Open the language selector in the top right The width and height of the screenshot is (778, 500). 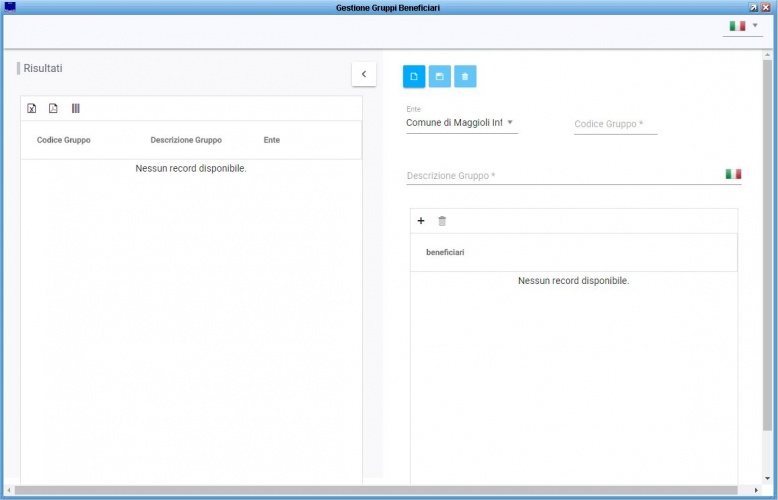742,26
